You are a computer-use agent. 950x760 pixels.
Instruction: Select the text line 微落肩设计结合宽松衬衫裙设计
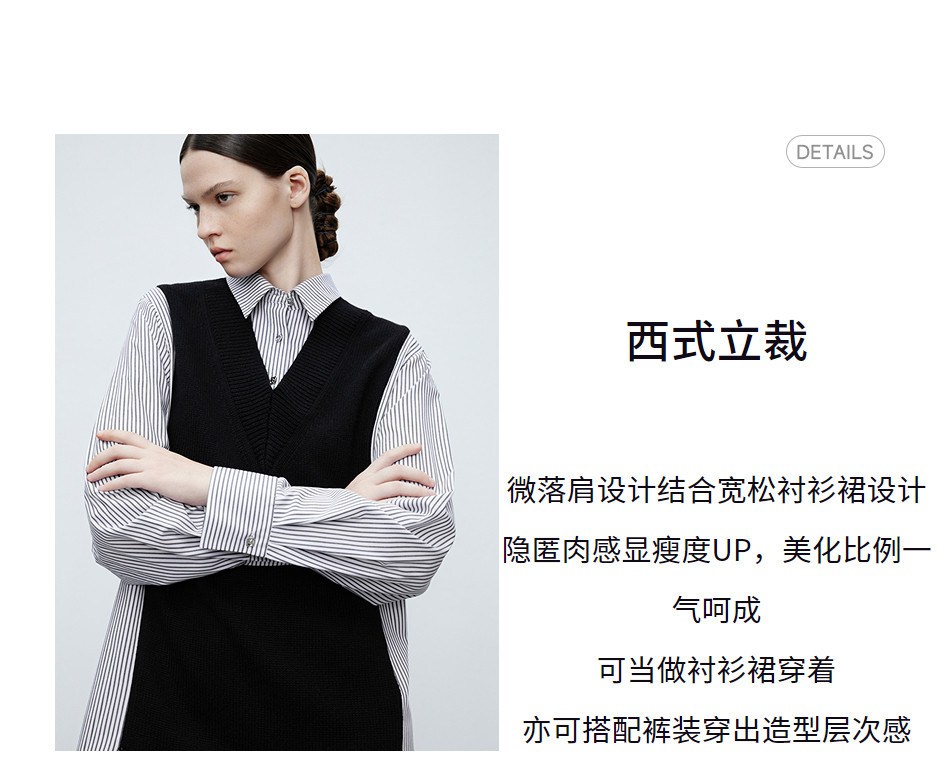716,490
